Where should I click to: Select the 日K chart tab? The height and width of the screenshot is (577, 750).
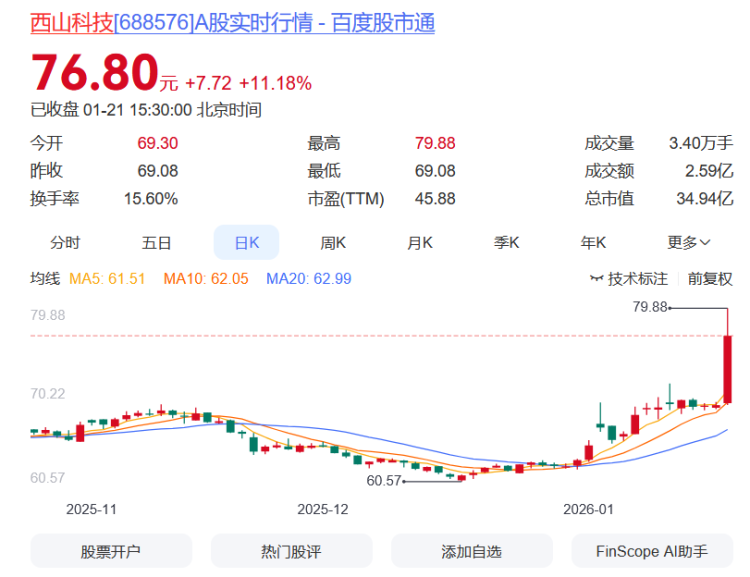tap(246, 243)
